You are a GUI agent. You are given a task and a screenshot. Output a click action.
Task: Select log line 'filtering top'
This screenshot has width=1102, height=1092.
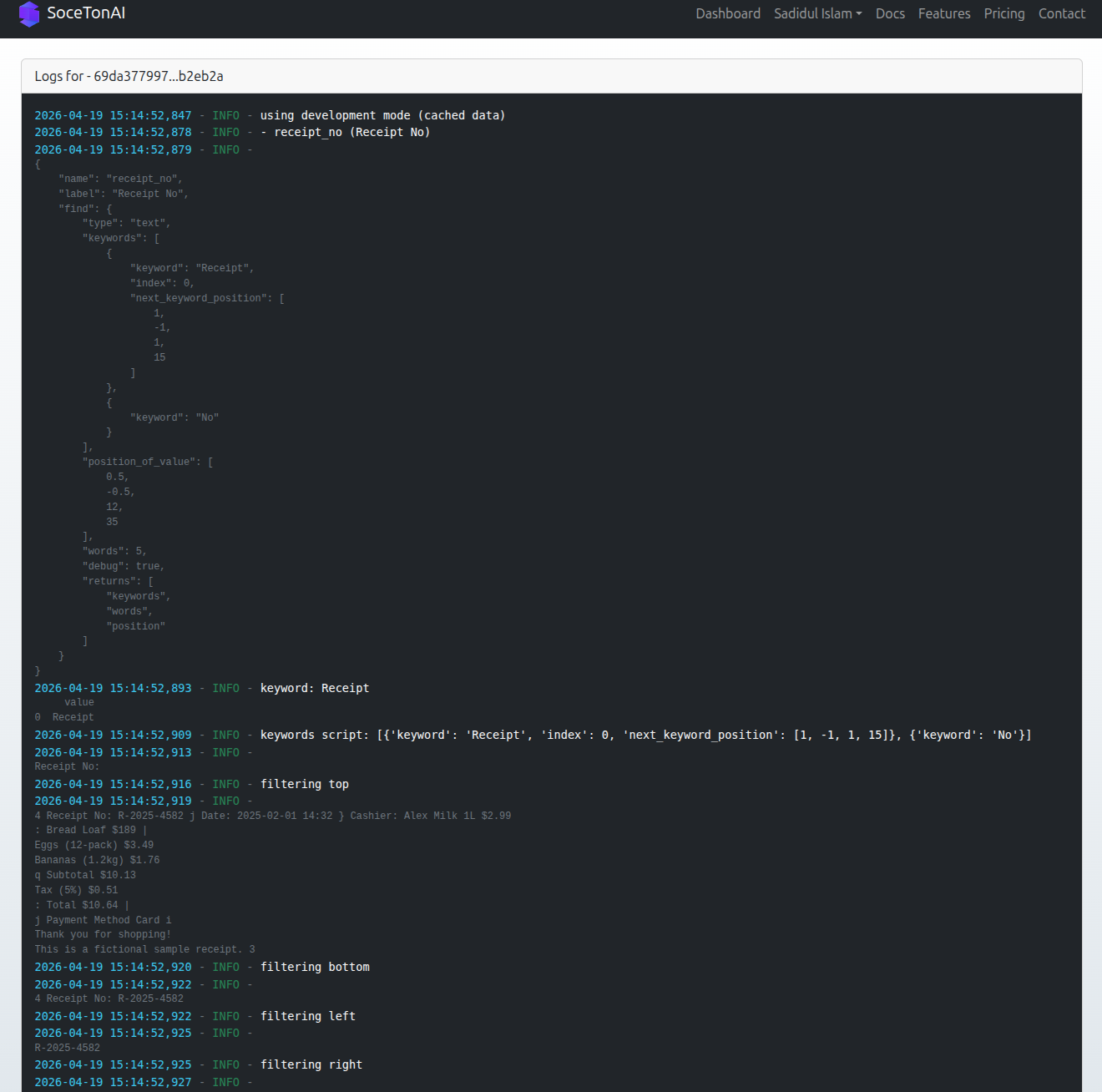(305, 784)
